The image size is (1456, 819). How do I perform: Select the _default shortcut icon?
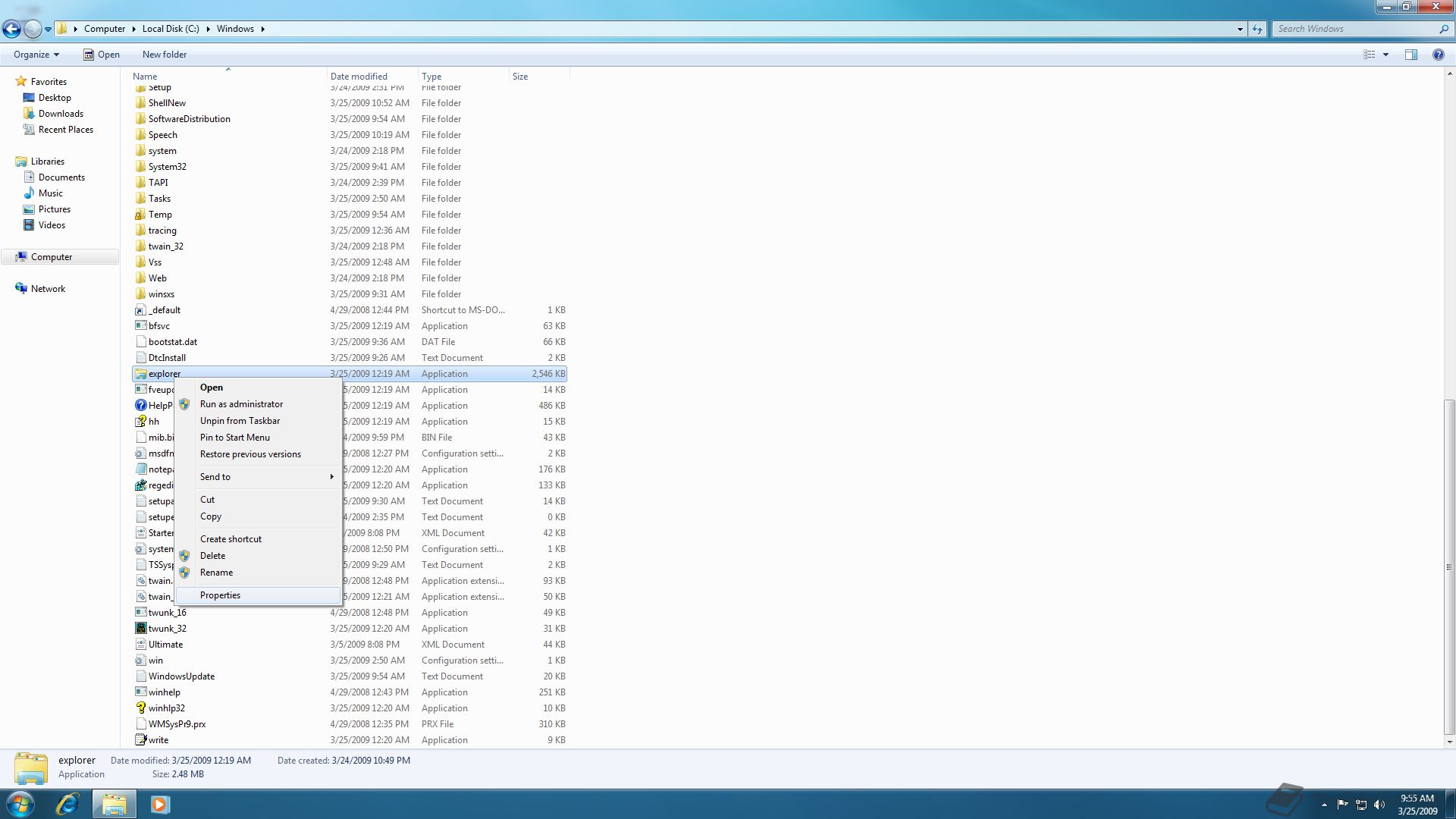(140, 310)
